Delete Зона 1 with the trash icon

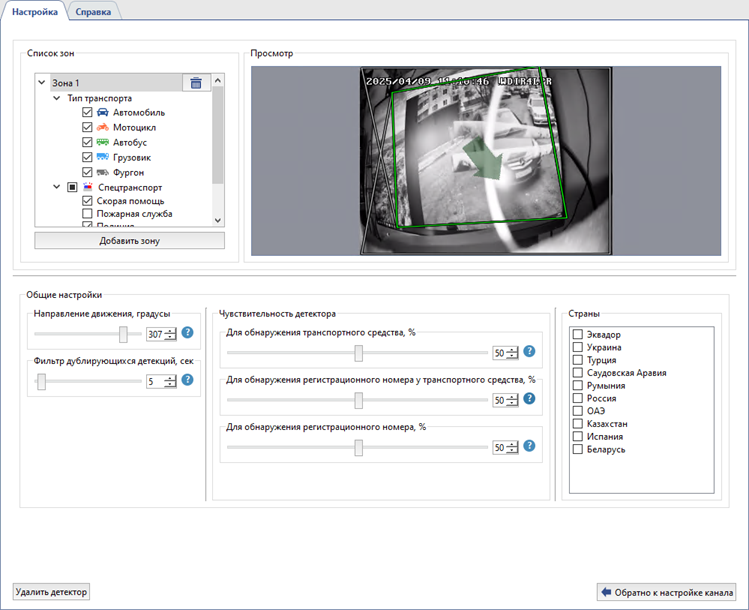[x=196, y=83]
